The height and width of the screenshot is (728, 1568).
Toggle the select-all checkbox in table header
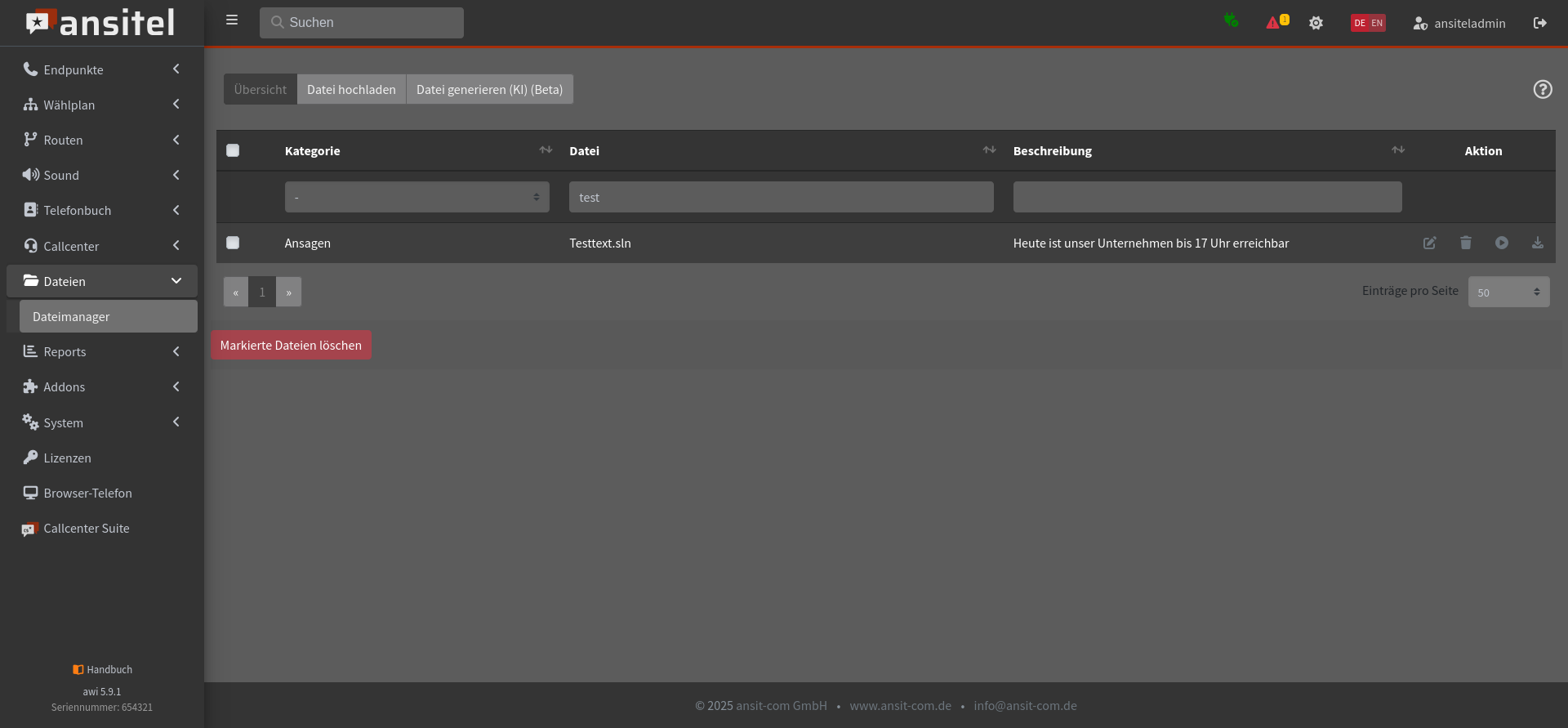click(233, 150)
